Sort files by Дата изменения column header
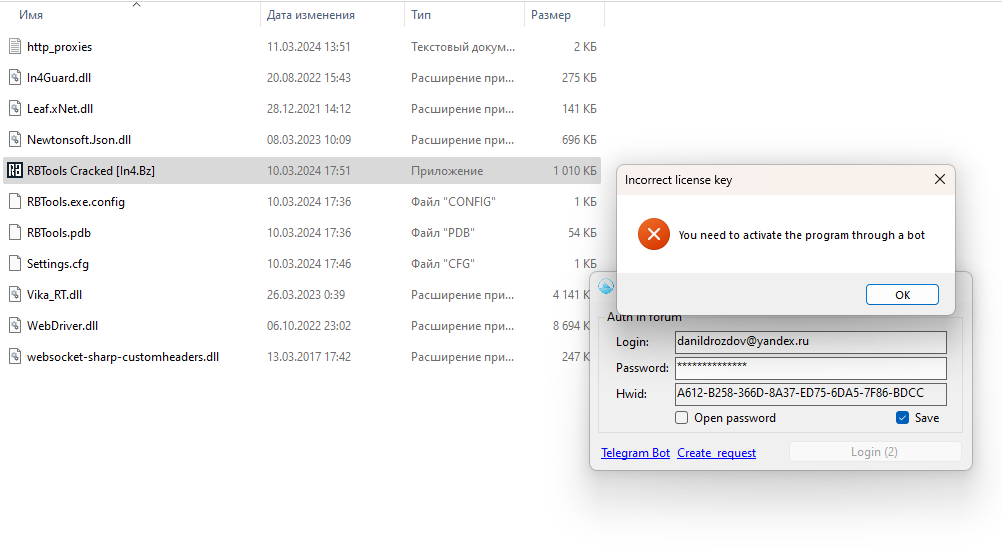This screenshot has width=1002, height=556. (311, 15)
